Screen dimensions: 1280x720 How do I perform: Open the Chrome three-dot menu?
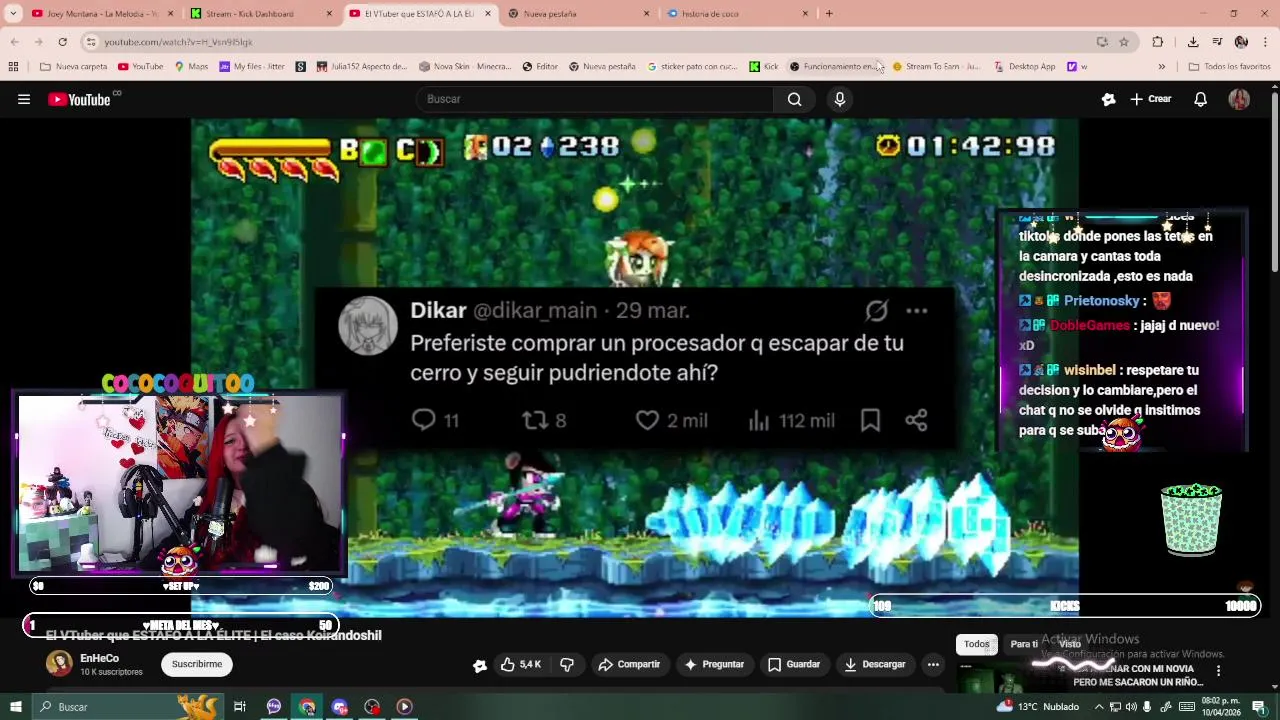[x=1265, y=42]
